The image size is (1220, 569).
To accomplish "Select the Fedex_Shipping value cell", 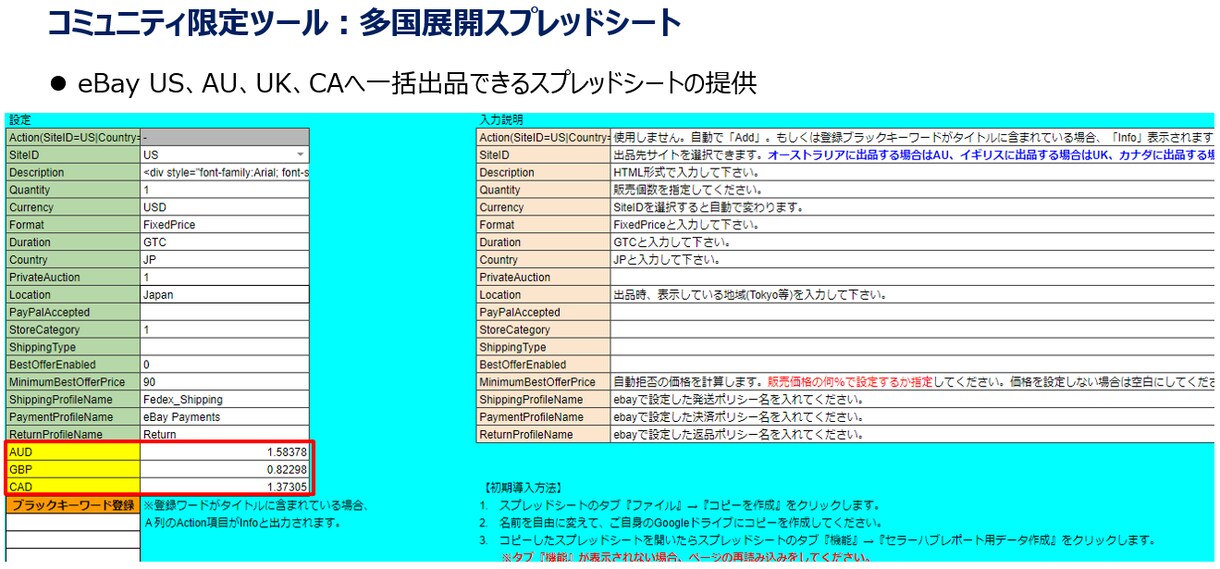I will pos(225,400).
